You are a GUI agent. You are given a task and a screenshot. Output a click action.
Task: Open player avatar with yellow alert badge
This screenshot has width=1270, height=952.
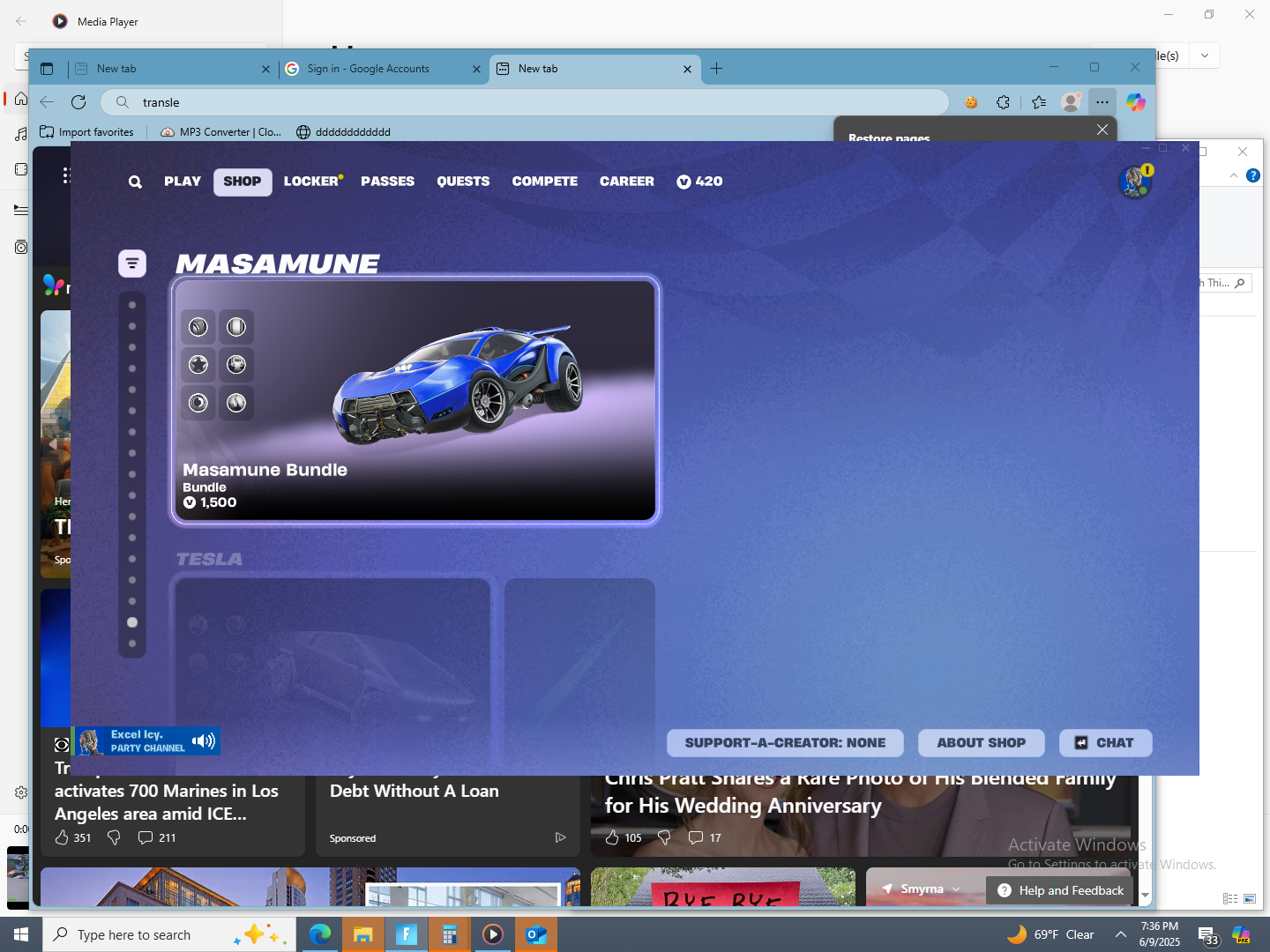(x=1135, y=182)
